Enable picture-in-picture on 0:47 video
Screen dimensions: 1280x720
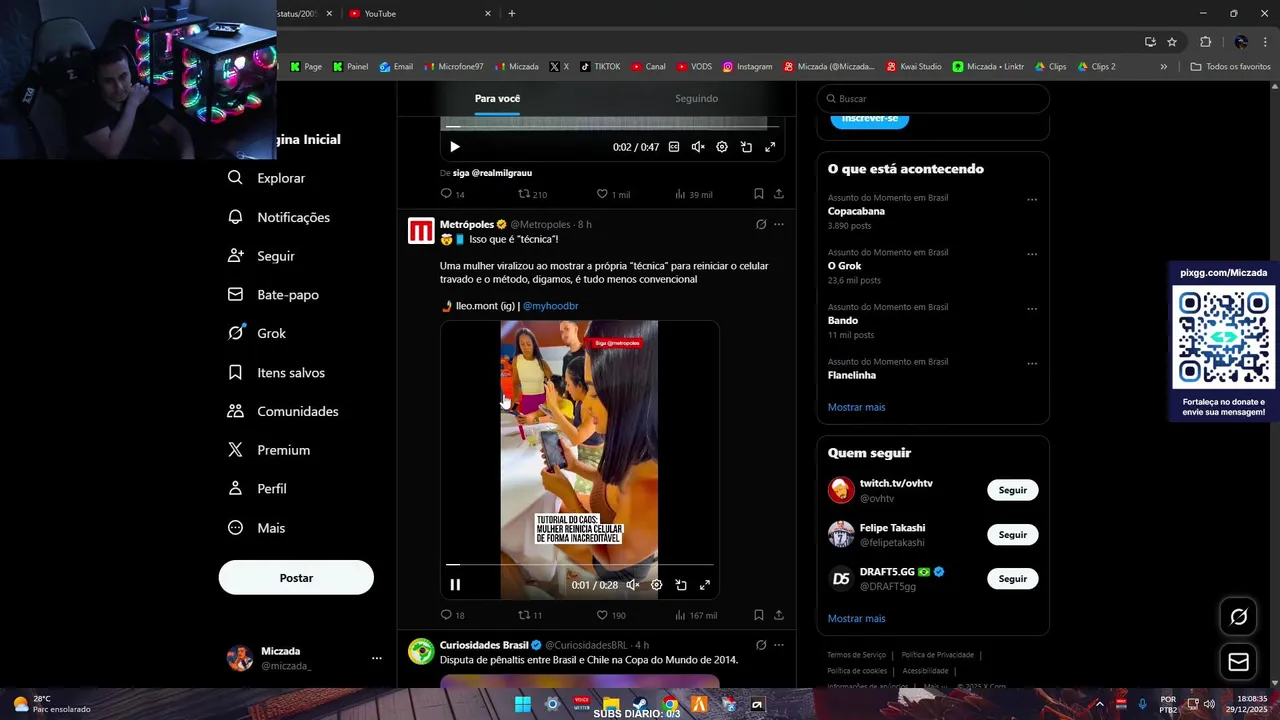coord(746,147)
